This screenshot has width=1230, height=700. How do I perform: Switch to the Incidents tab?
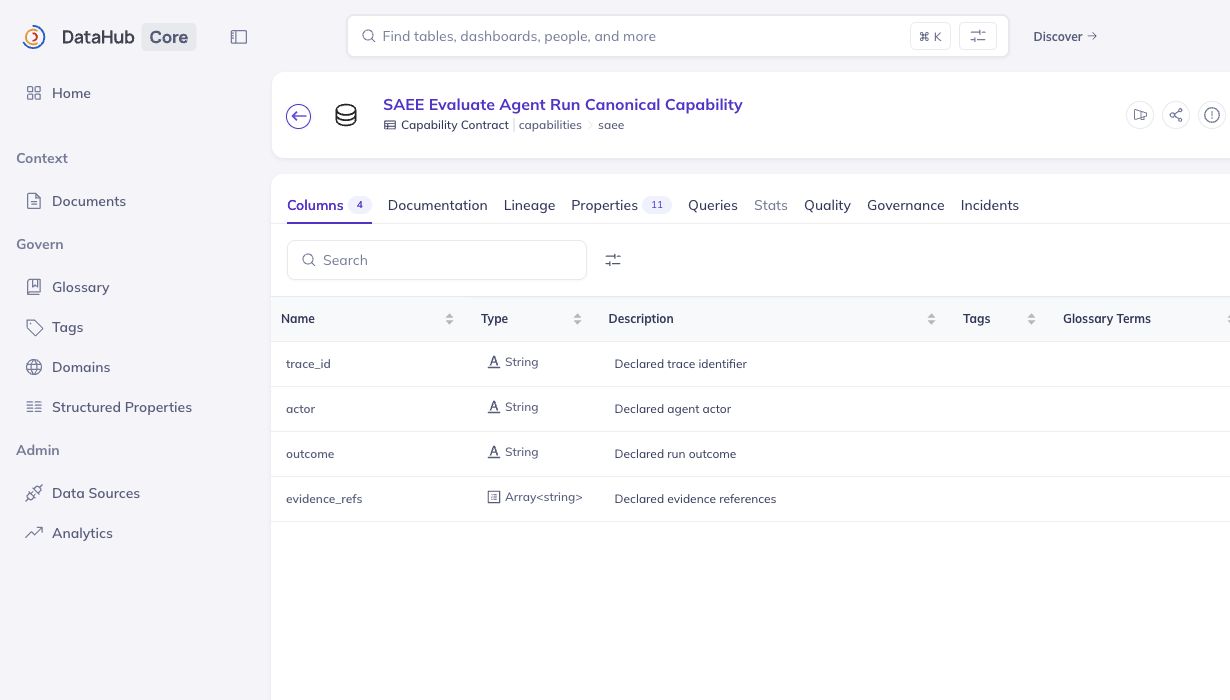[x=990, y=205]
